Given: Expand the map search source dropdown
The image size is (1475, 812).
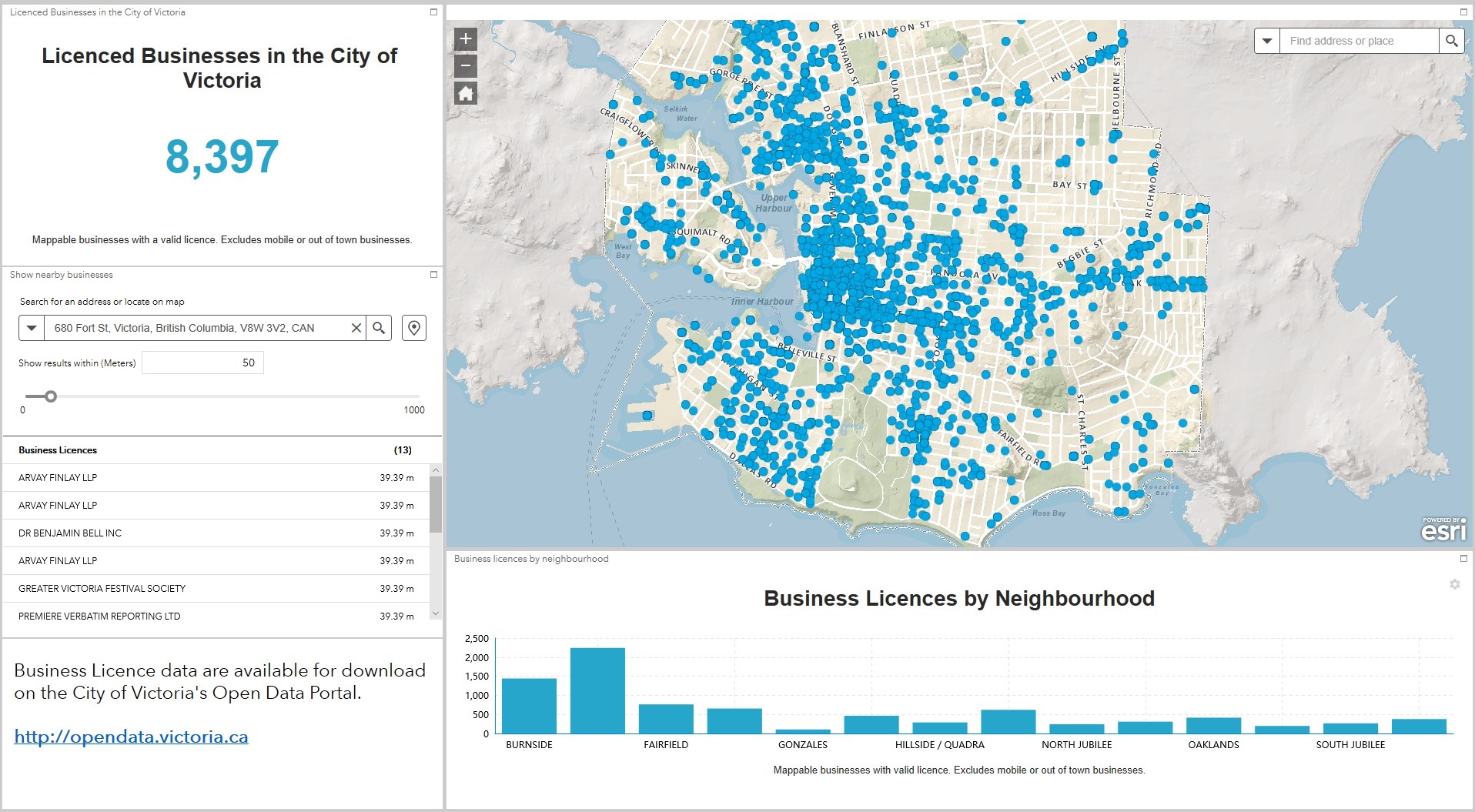Looking at the screenshot, I should (x=1267, y=41).
